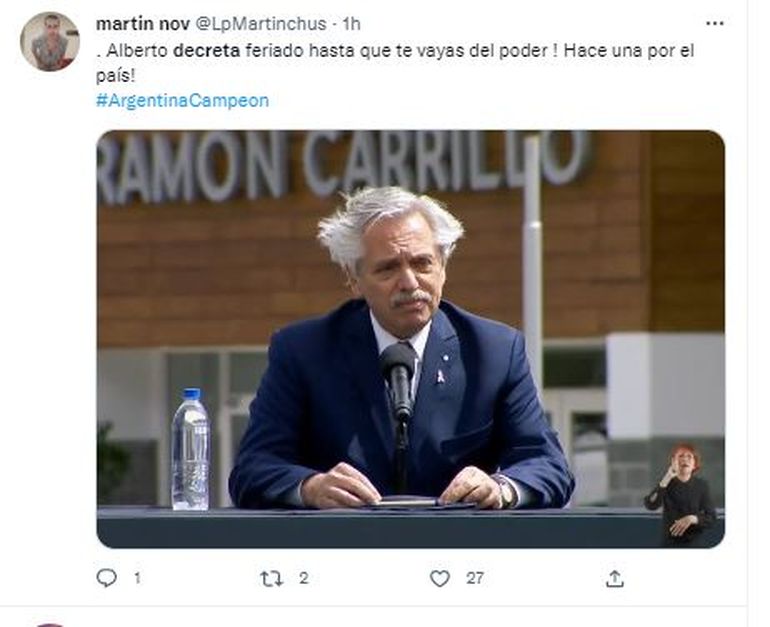Click the water bottle in the photo
The height and width of the screenshot is (627, 770).
[x=190, y=449]
